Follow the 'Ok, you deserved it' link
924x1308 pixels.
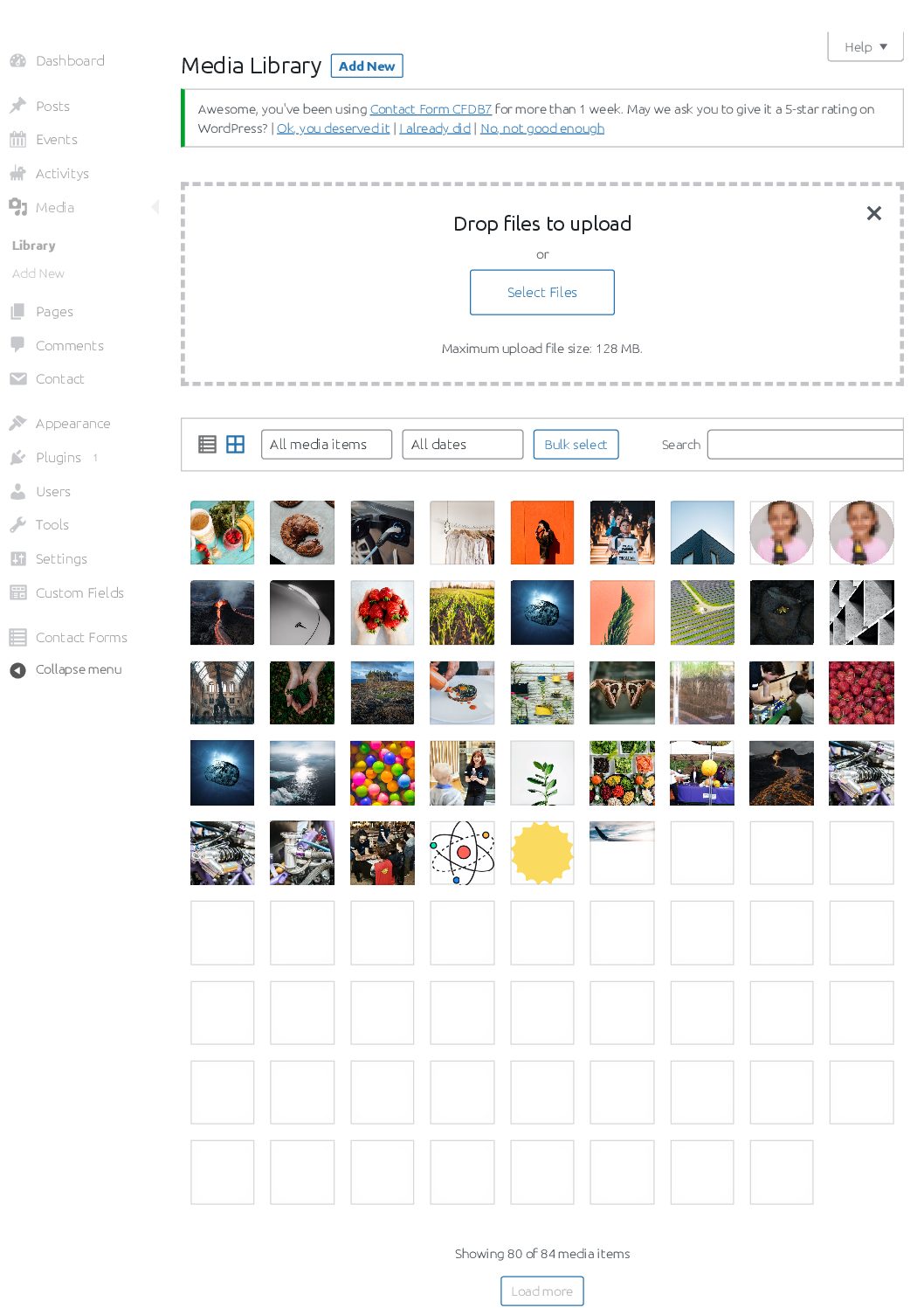coord(334,128)
